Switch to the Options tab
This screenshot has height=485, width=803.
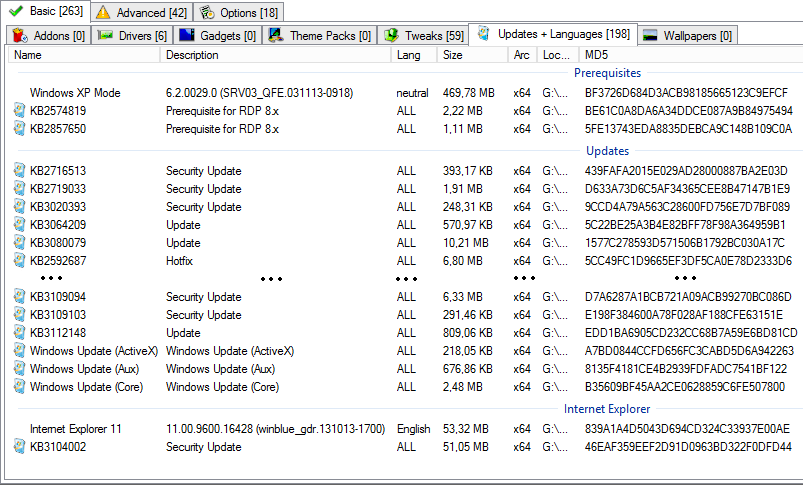(x=239, y=13)
